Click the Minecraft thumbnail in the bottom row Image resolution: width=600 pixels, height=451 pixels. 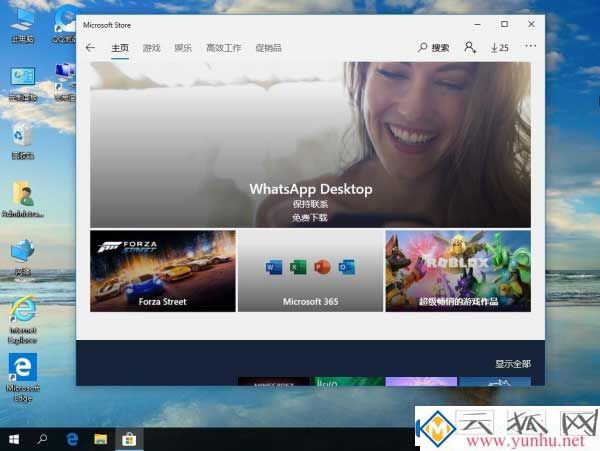pyautogui.click(x=274, y=381)
